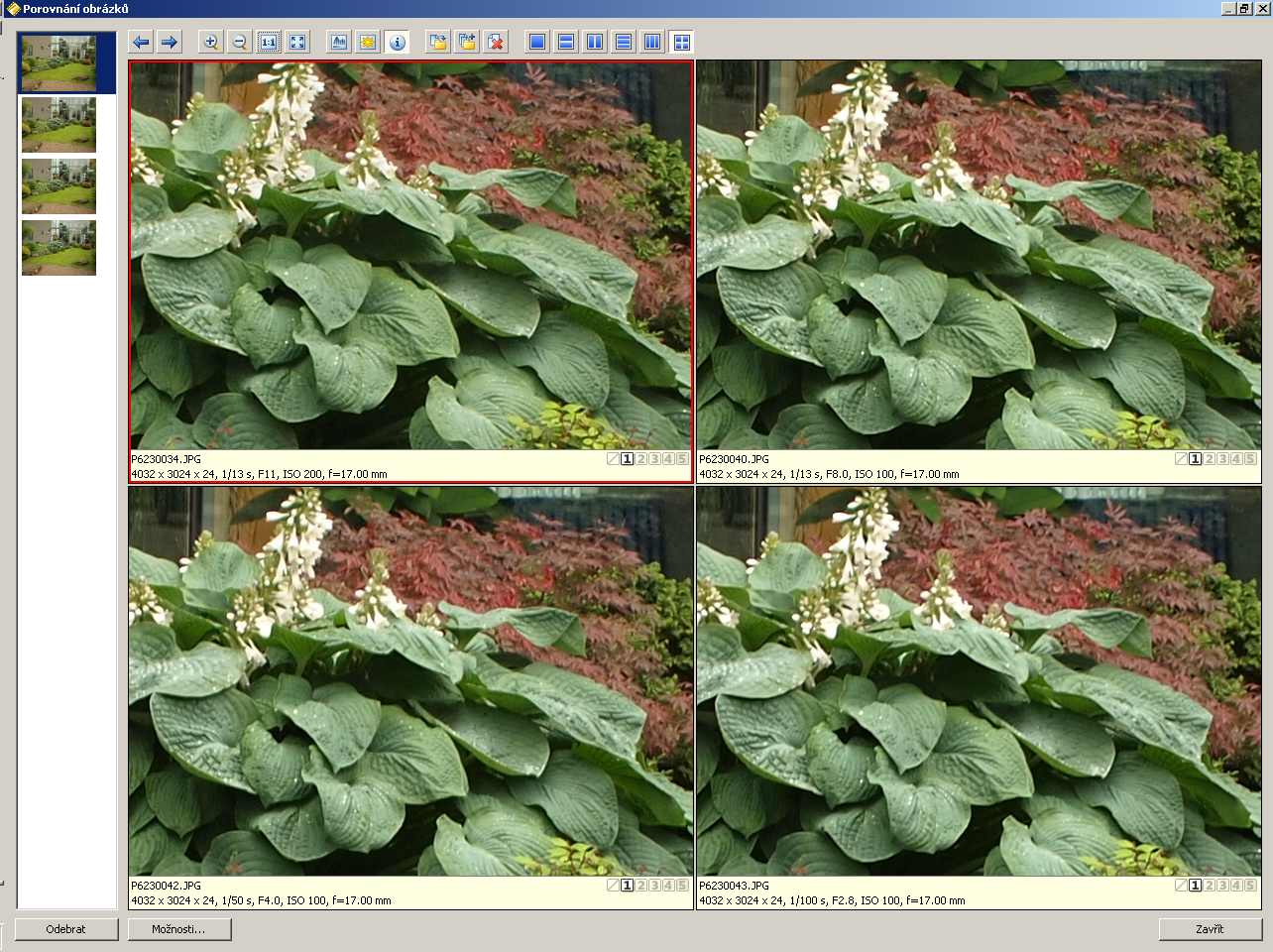Click the next image right arrow
This screenshot has height=952, width=1273.
[x=170, y=42]
